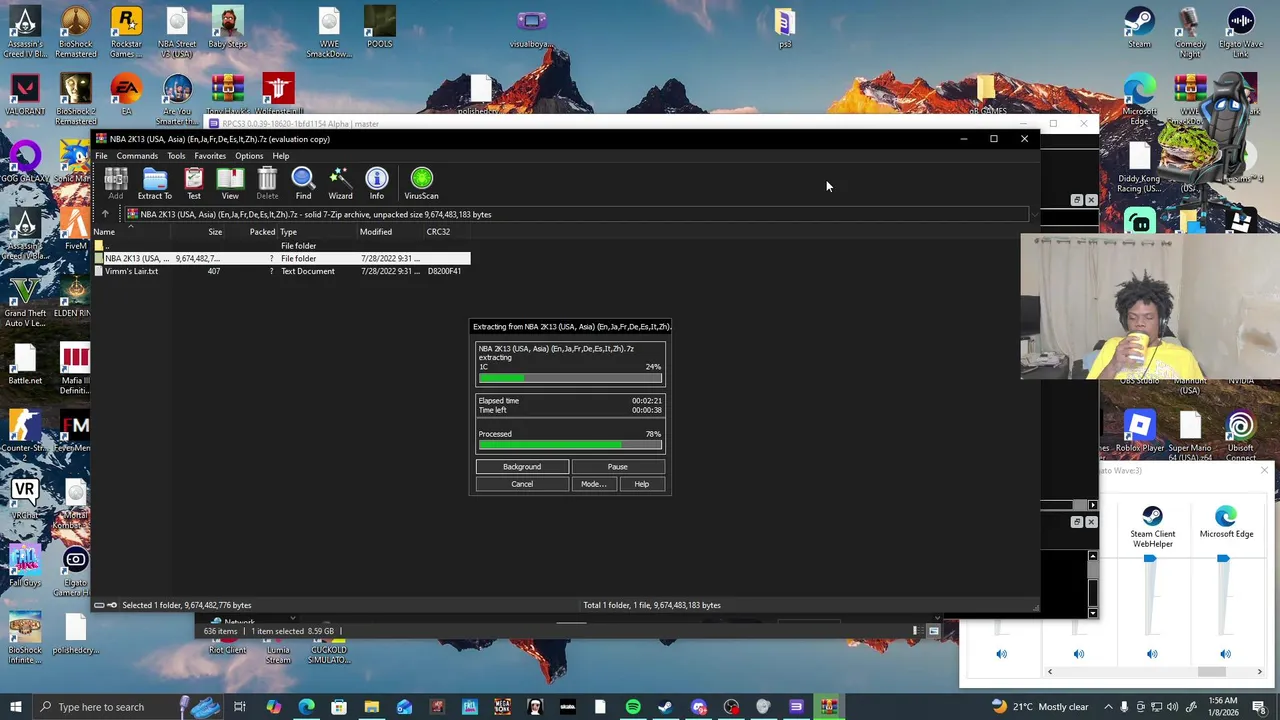The width and height of the screenshot is (1280, 720).
Task: Open the File menu in WinRAR
Action: [x=101, y=156]
